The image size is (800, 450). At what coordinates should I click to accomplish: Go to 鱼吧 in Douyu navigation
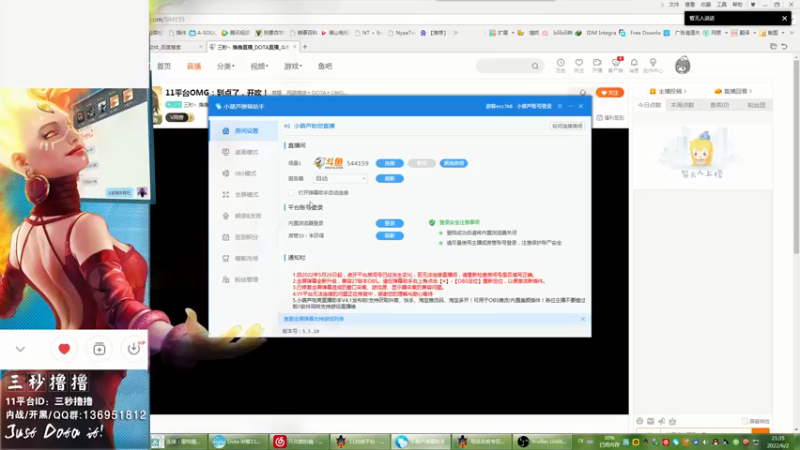325,66
